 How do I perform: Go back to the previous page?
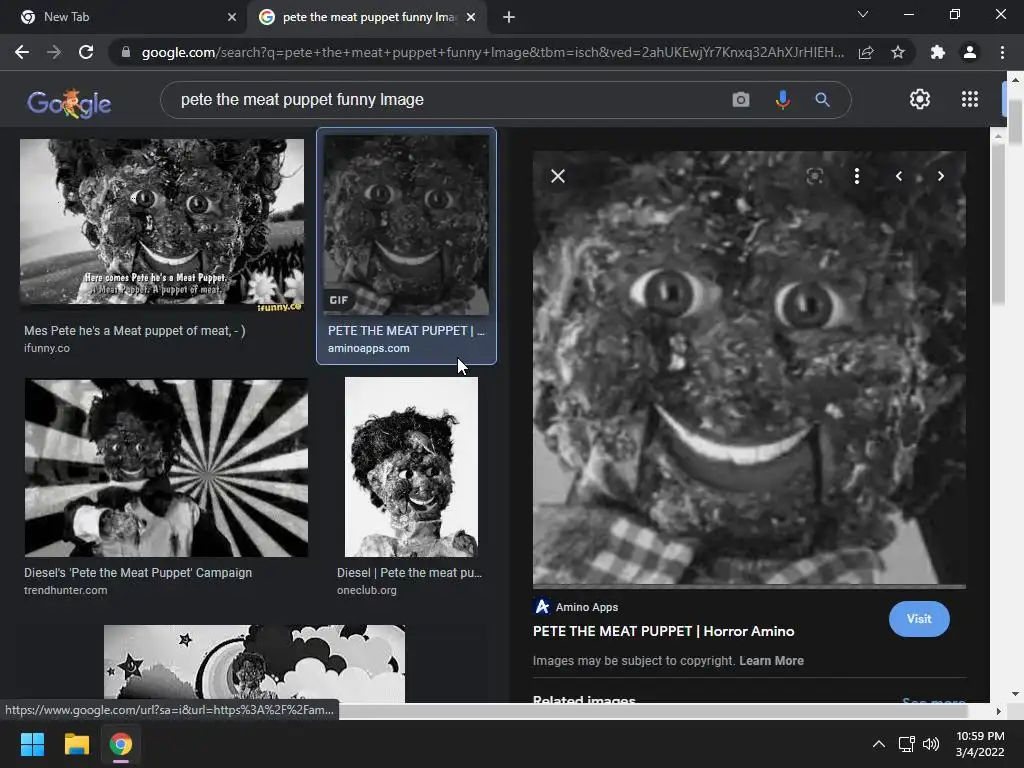pos(22,52)
